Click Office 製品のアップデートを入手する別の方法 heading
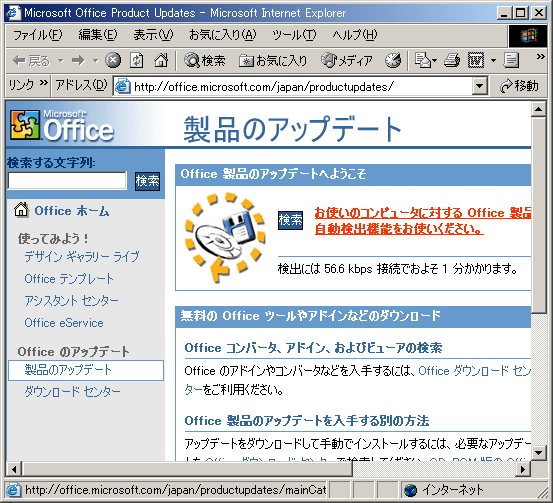The height and width of the screenshot is (503, 553). point(306,421)
